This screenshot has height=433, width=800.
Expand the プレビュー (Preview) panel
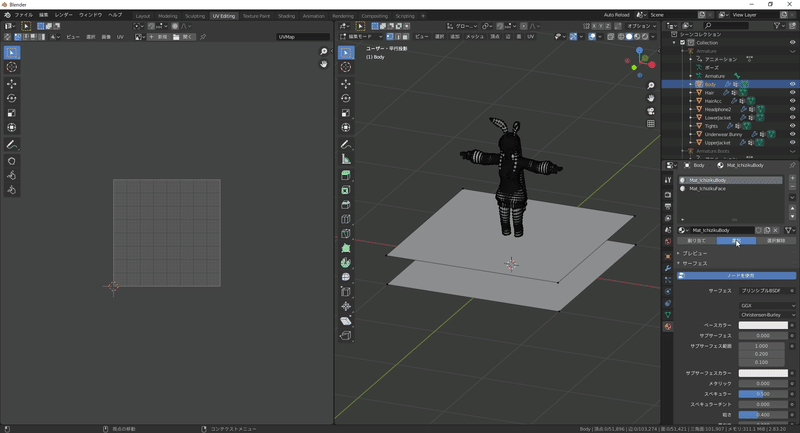tap(695, 254)
